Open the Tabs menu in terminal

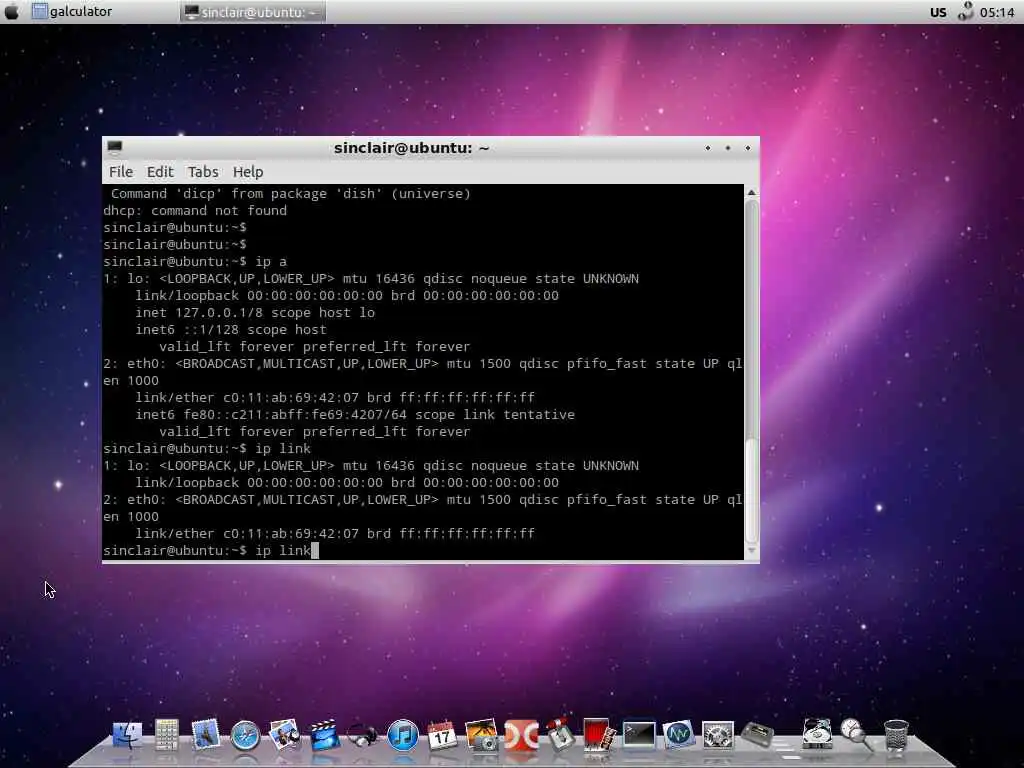203,172
